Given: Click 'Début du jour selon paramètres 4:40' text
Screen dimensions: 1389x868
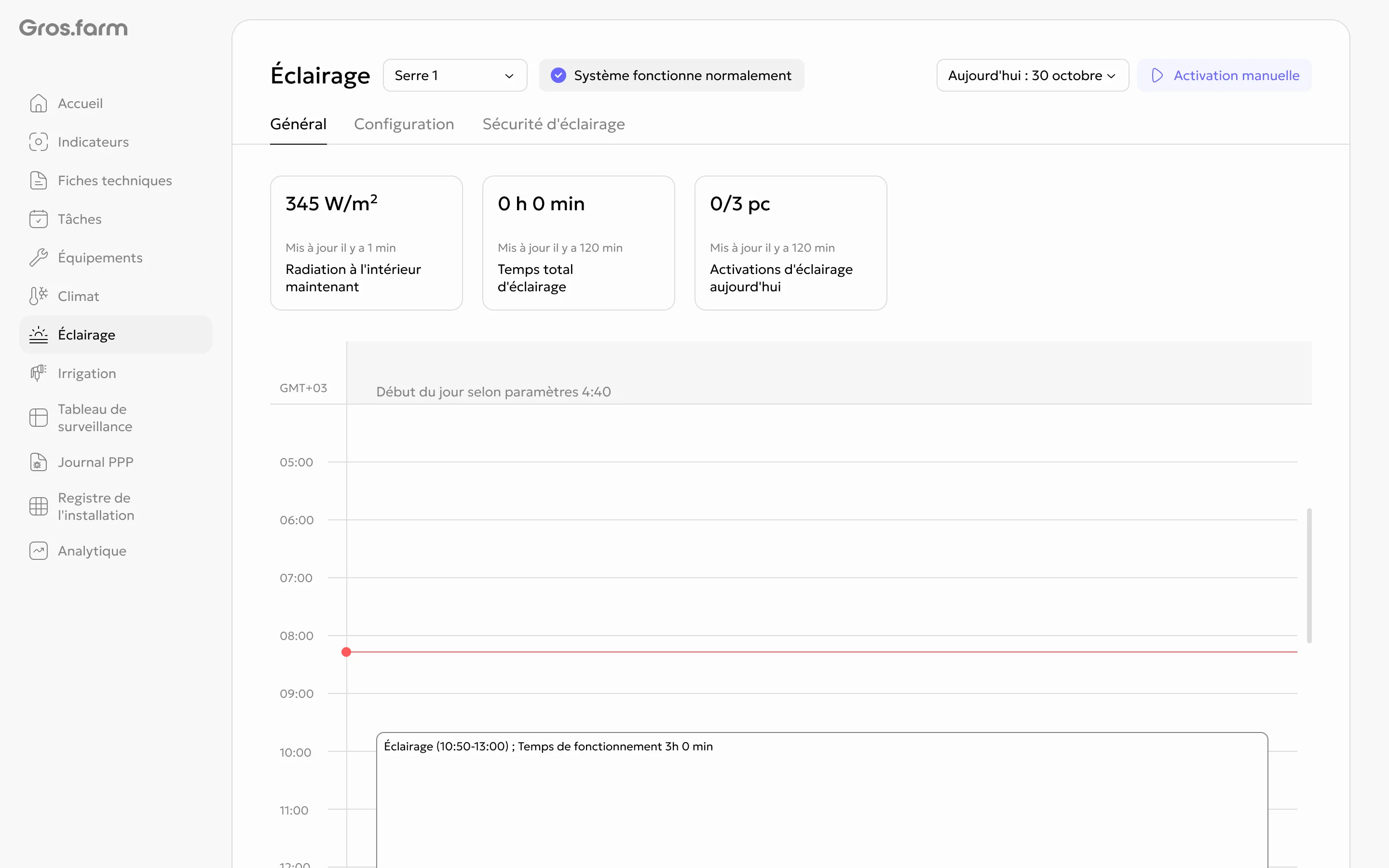Looking at the screenshot, I should (x=493, y=392).
